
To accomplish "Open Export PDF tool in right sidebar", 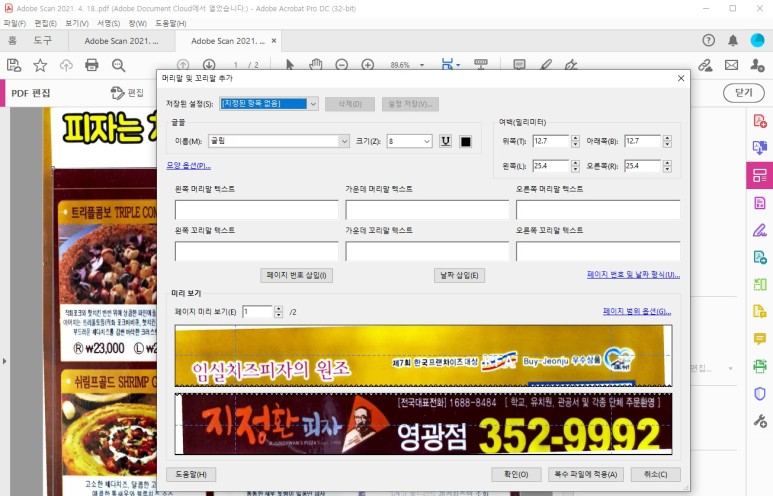I will [x=760, y=147].
